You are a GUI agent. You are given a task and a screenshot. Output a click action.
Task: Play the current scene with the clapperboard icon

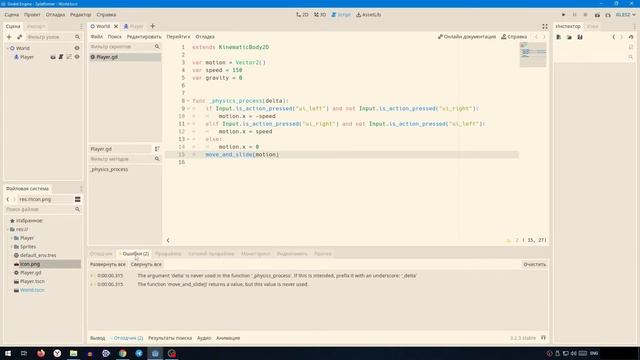tap(597, 15)
